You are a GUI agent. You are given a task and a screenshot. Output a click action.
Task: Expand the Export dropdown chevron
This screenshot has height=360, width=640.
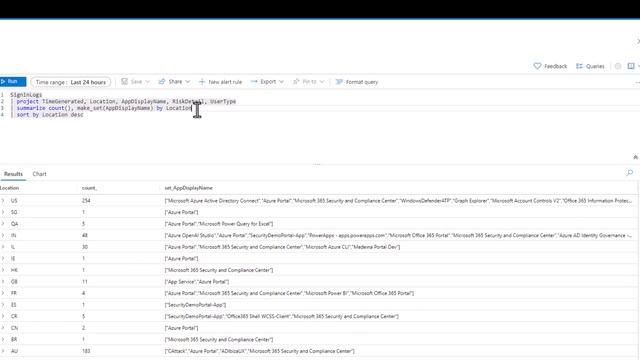point(281,82)
